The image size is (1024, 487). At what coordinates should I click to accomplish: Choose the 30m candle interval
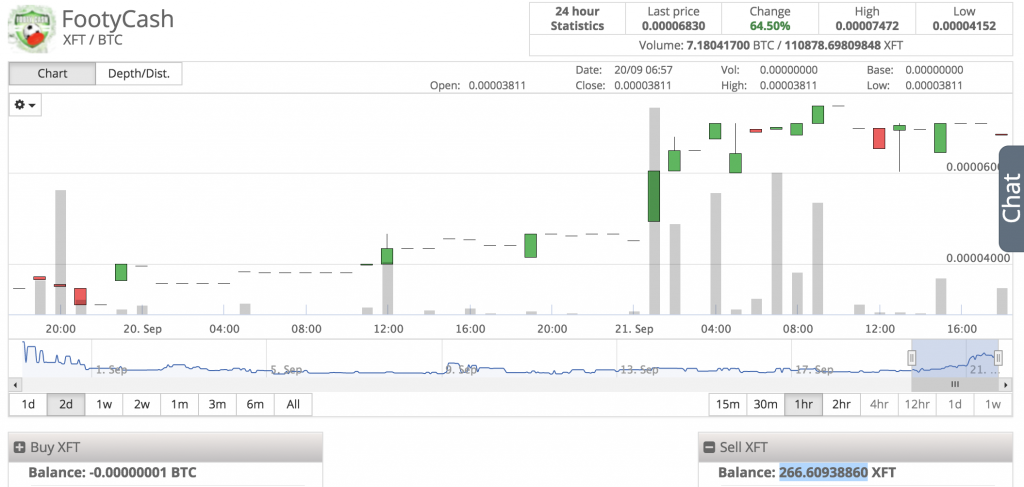click(x=765, y=404)
